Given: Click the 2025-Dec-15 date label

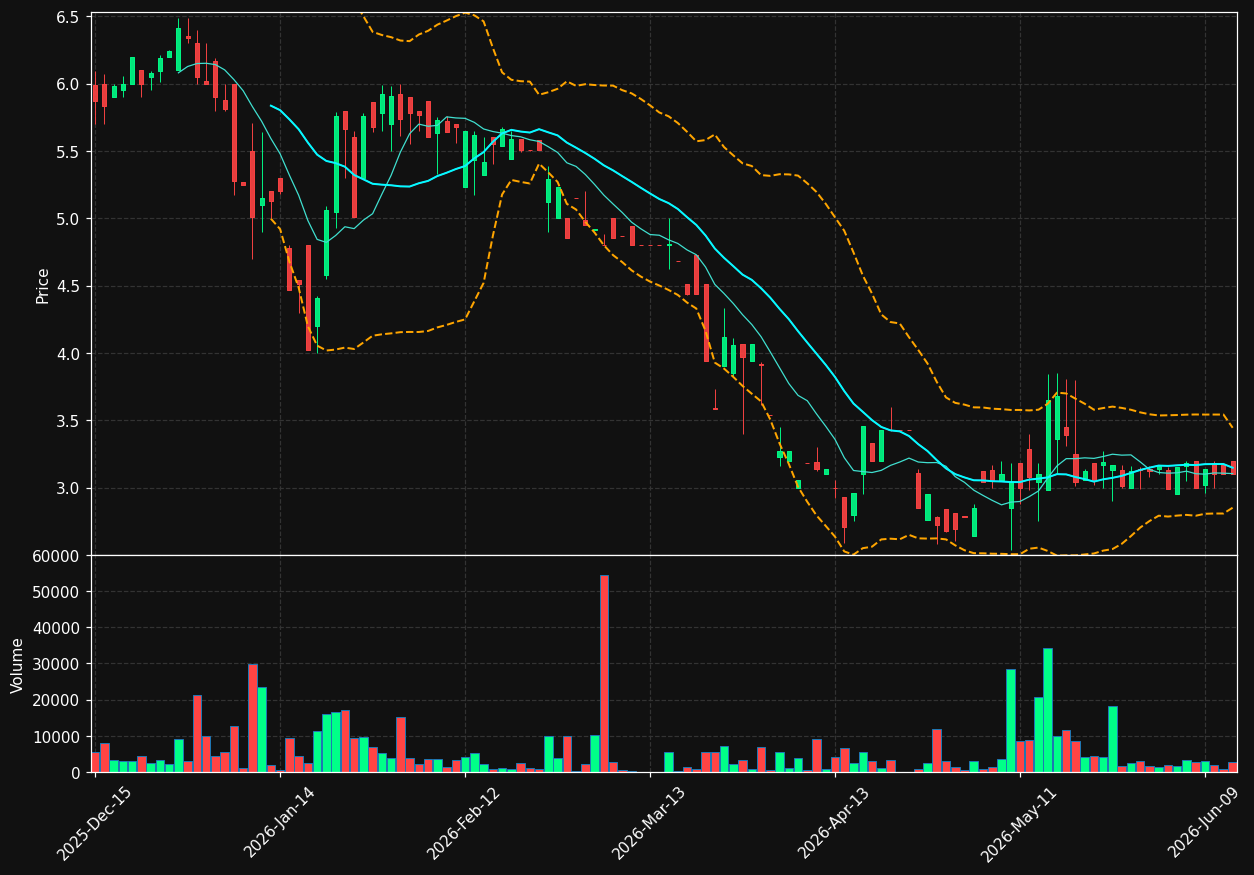Looking at the screenshot, I should 95,823.
